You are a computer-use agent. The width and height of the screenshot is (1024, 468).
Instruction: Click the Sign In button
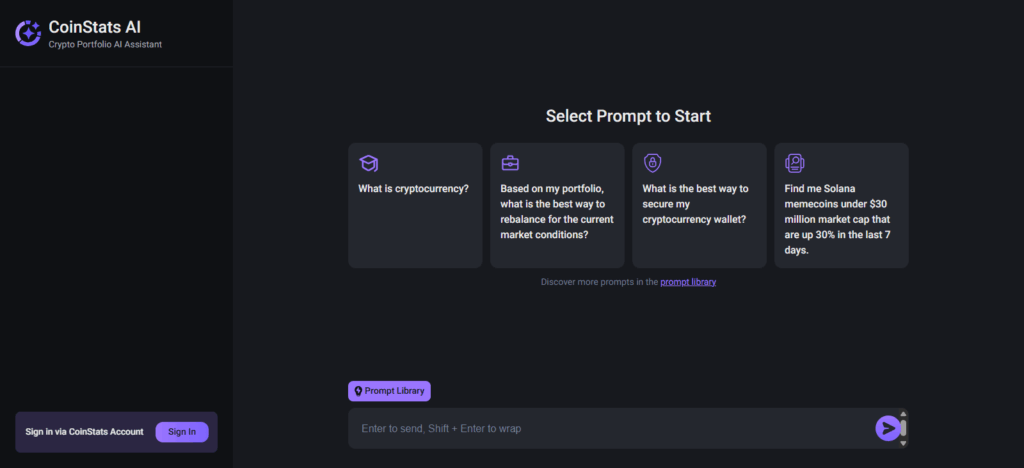(x=182, y=432)
